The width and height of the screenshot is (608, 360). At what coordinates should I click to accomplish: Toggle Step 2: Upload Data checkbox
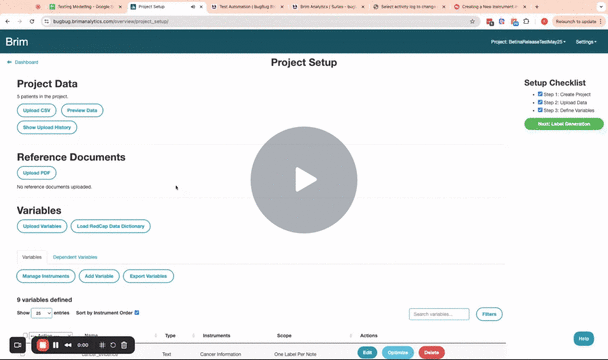tap(540, 102)
